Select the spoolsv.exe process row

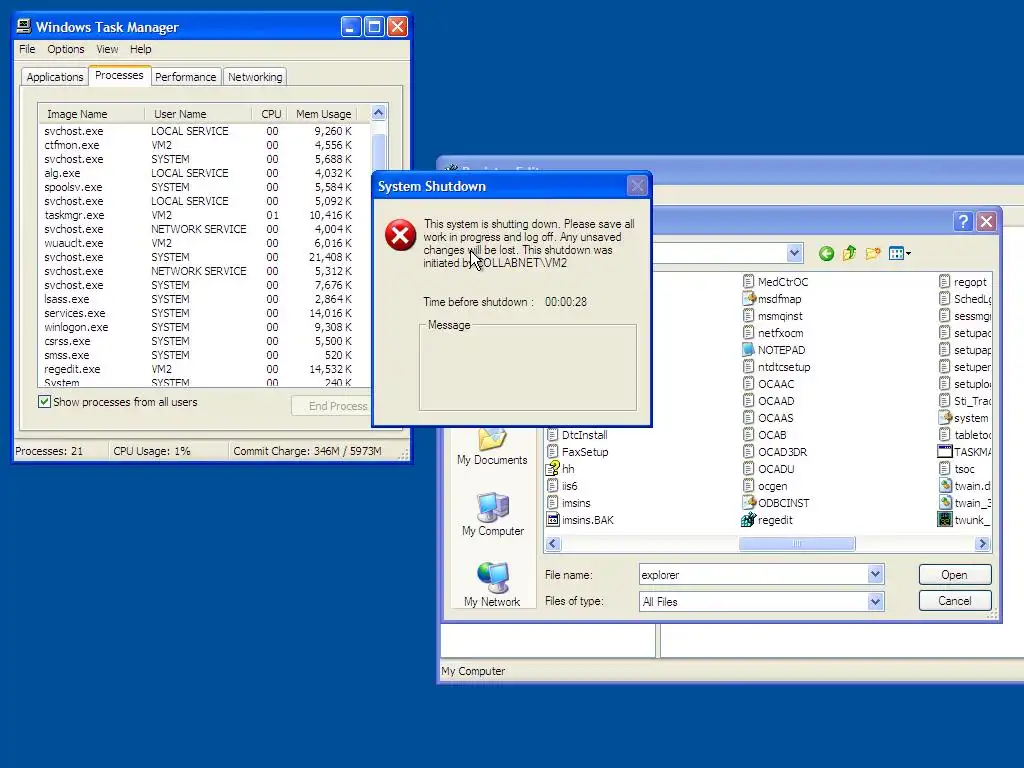click(204, 187)
